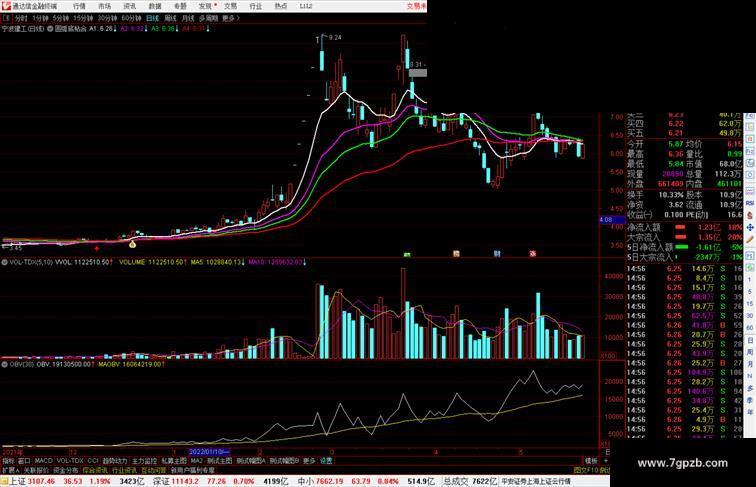756x487 pixels.
Task: Open the 数据 menu
Action: coord(155,6)
